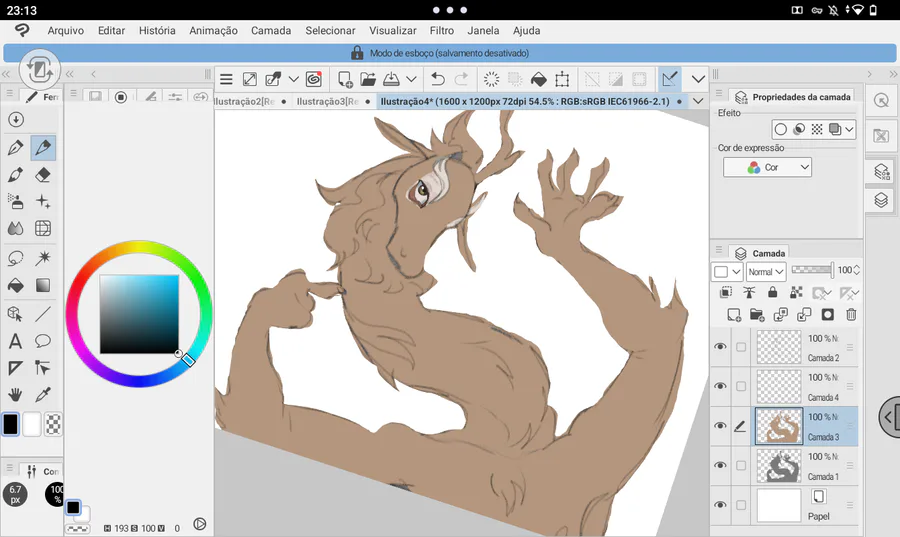Select the black main color swatch

click(x=10, y=424)
